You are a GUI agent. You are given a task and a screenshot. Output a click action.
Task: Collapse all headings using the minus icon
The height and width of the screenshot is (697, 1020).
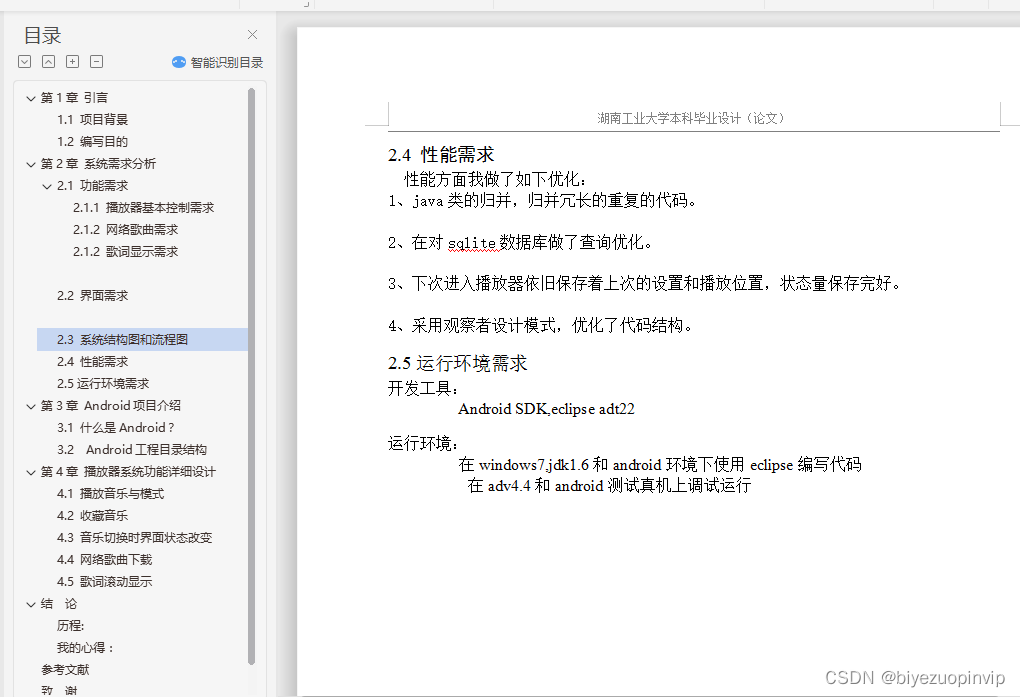coord(96,61)
